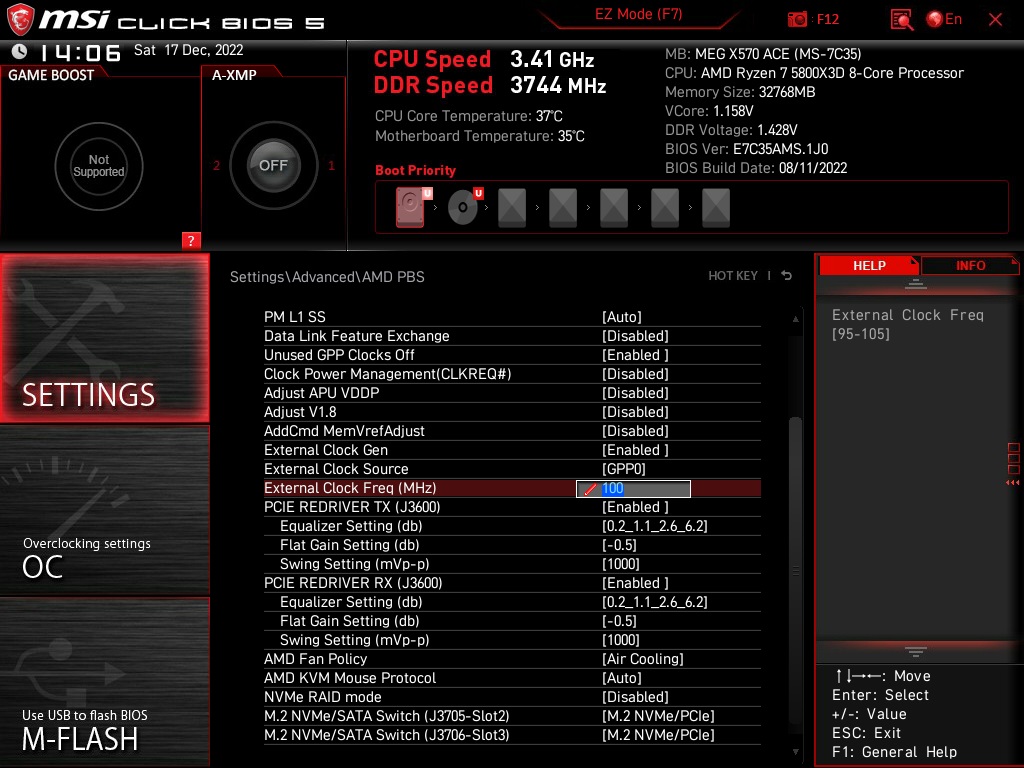
Task: Toggle PCIE REDRIVER RX Enabled value
Action: 635,583
